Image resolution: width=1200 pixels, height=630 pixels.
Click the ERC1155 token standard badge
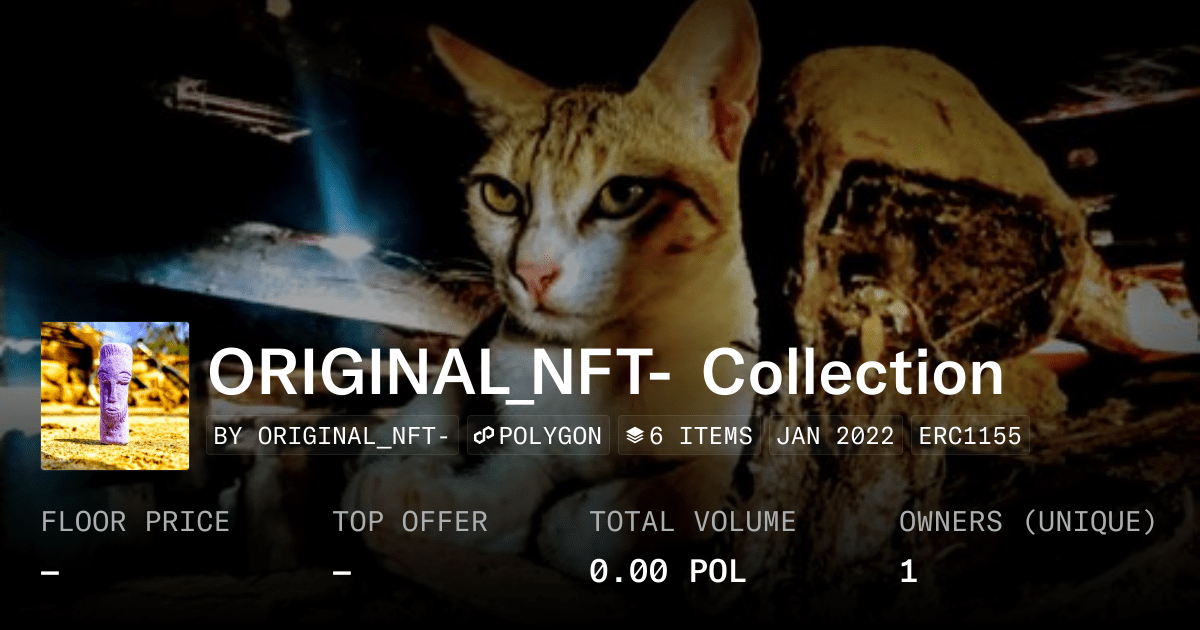(970, 436)
